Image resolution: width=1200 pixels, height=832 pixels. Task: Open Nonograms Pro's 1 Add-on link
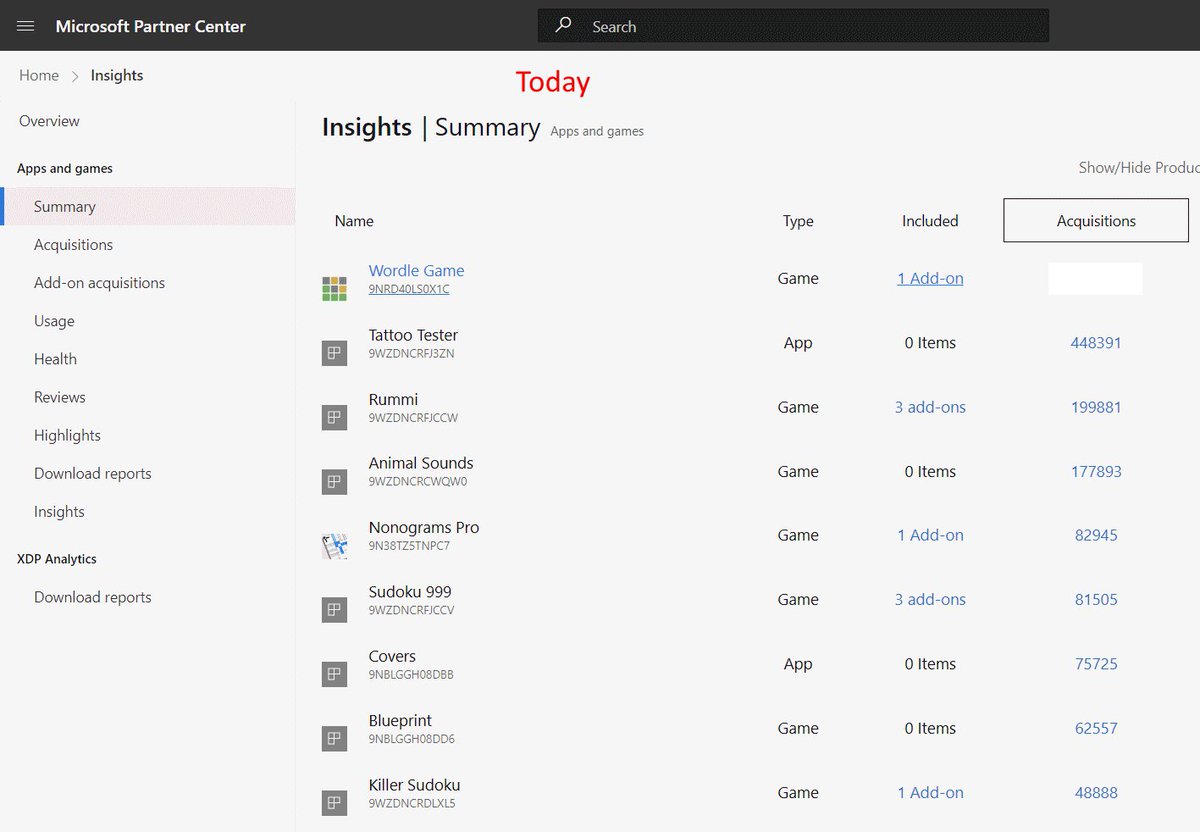[930, 535]
